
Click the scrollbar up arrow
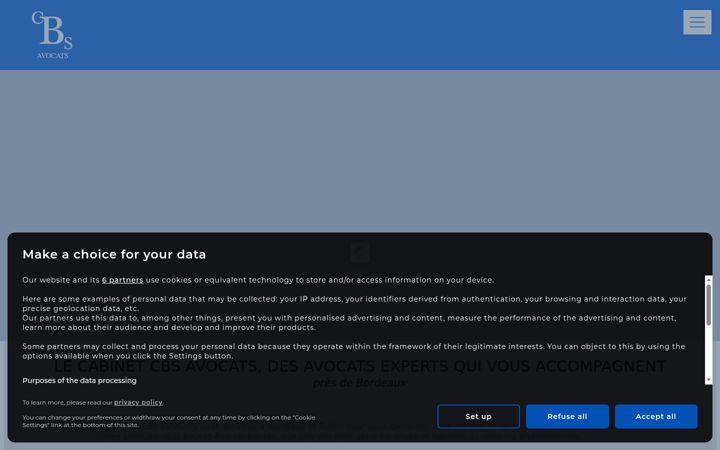pyautogui.click(x=709, y=279)
